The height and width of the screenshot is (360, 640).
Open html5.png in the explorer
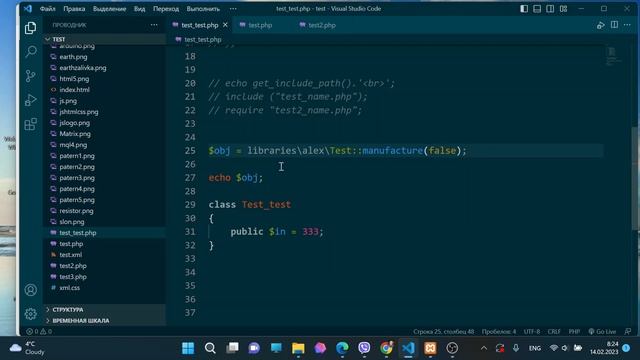pyautogui.click(x=74, y=79)
